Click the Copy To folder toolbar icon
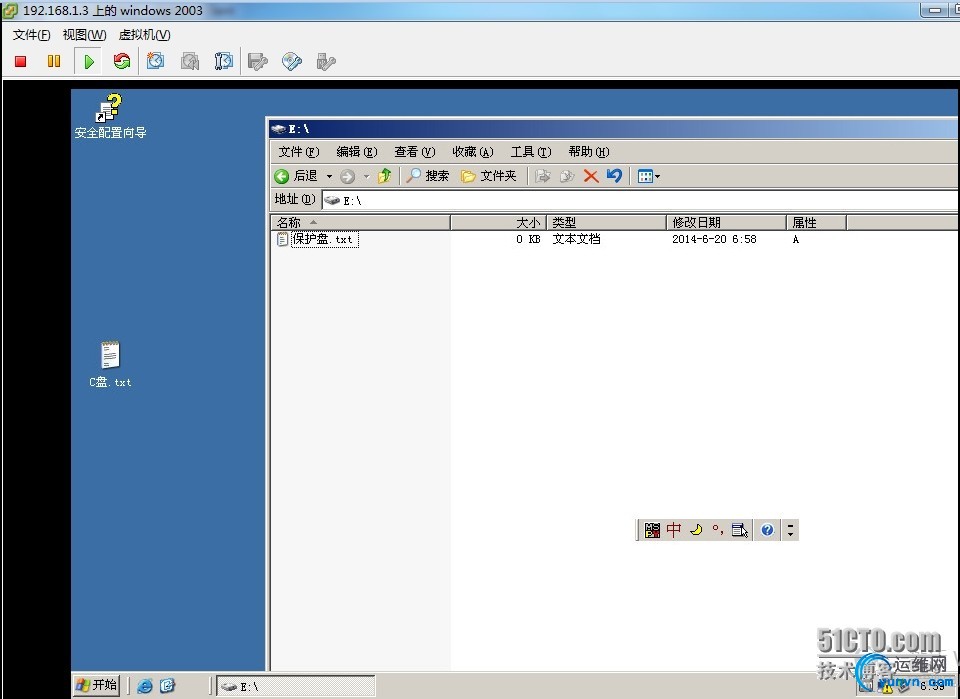This screenshot has height=699, width=960. [x=567, y=176]
